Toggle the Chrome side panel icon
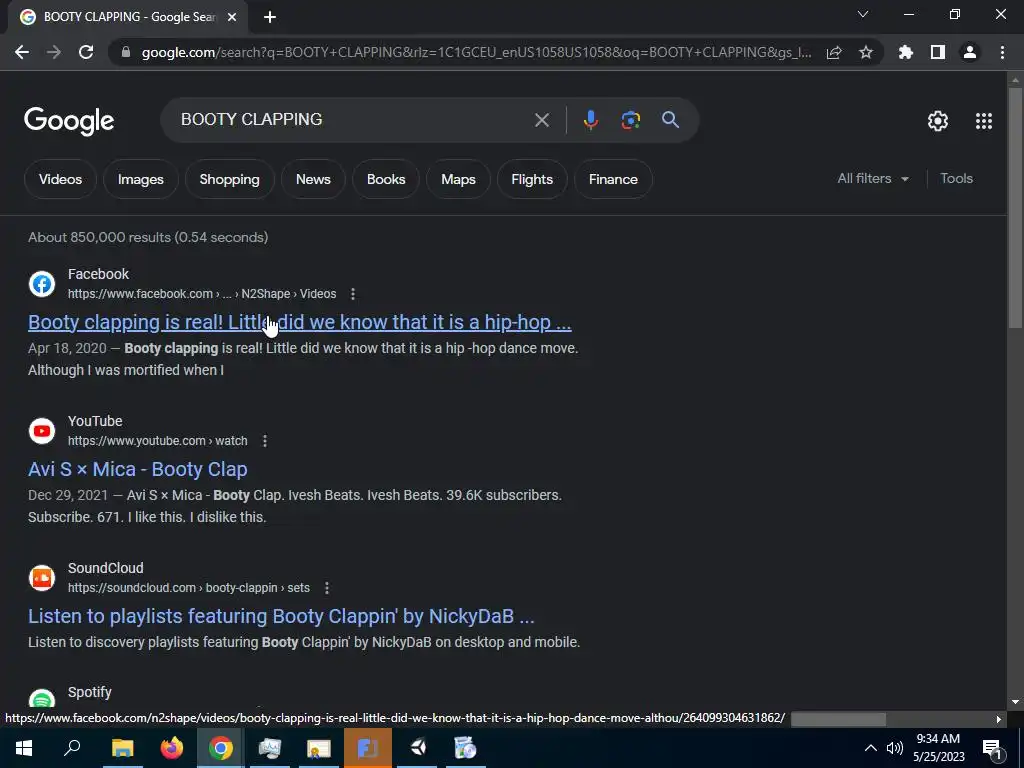The height and width of the screenshot is (768, 1024). coord(938,52)
